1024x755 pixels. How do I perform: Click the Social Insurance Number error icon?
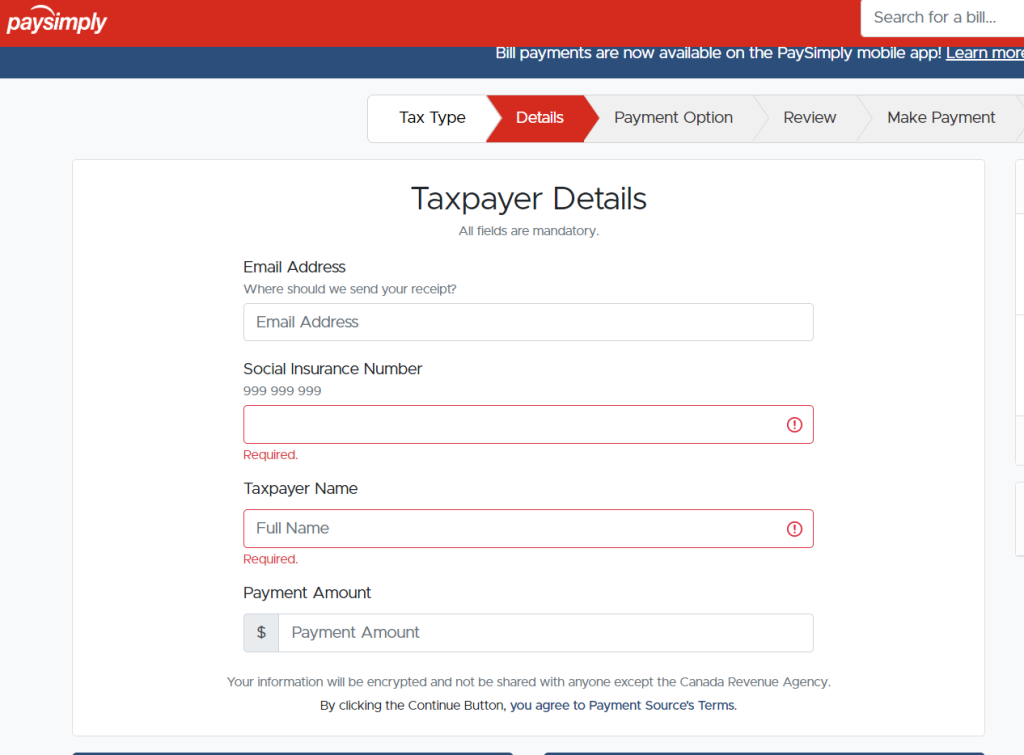tap(794, 425)
